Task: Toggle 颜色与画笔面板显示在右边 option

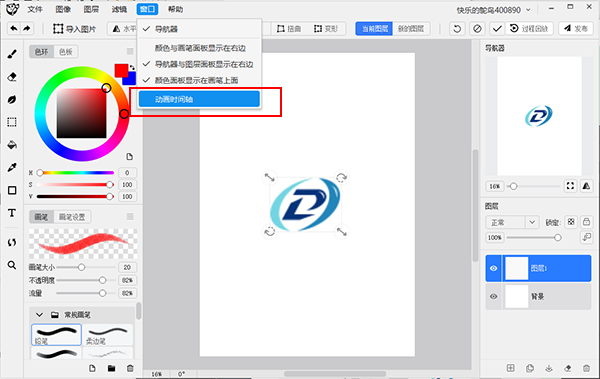Action: pos(199,48)
